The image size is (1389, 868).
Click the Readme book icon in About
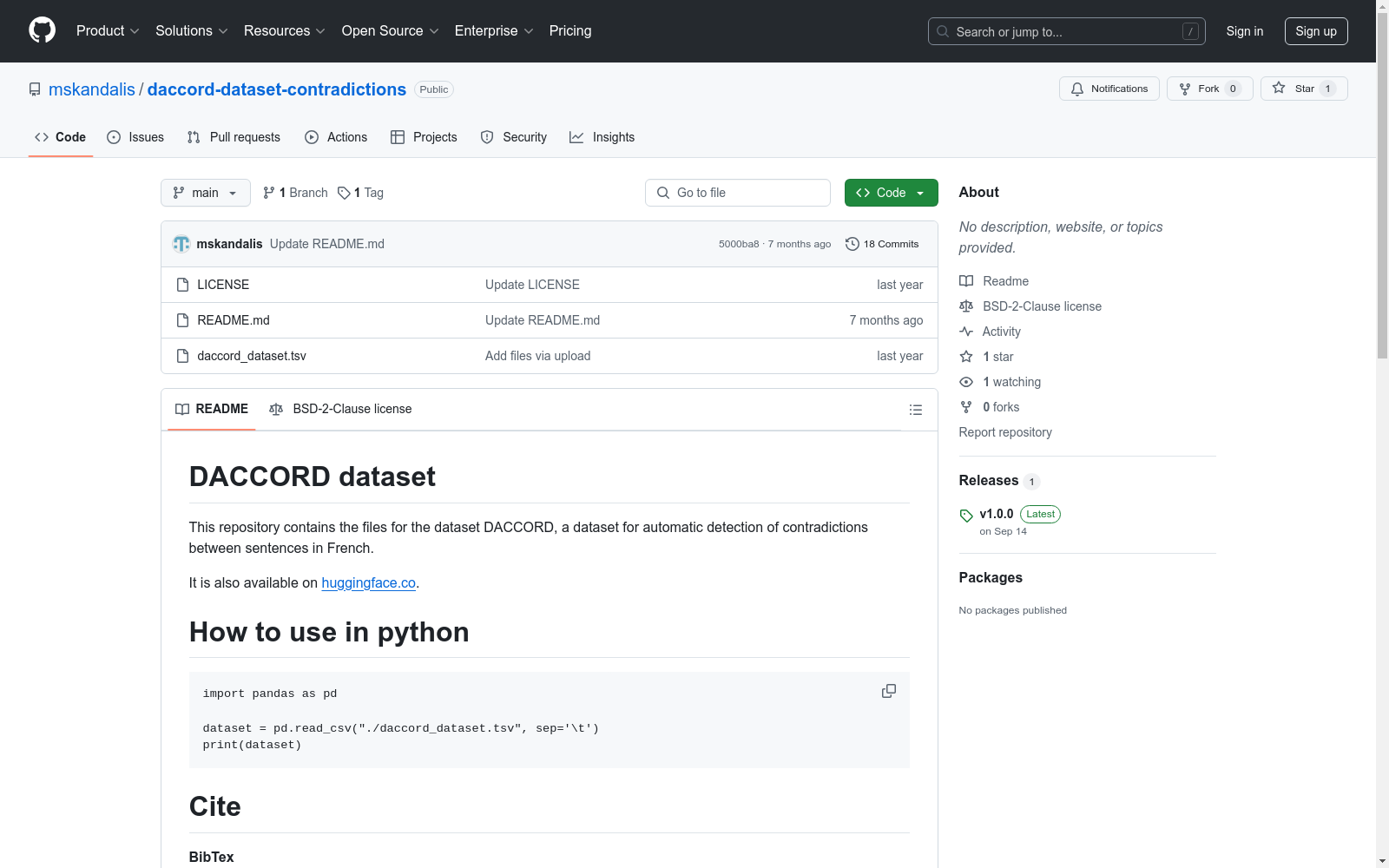tap(966, 281)
